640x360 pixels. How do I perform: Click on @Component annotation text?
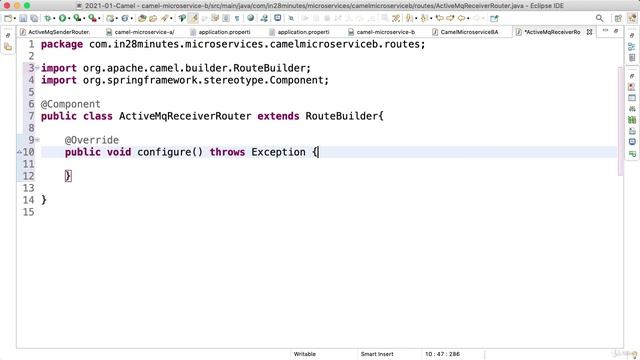point(71,104)
